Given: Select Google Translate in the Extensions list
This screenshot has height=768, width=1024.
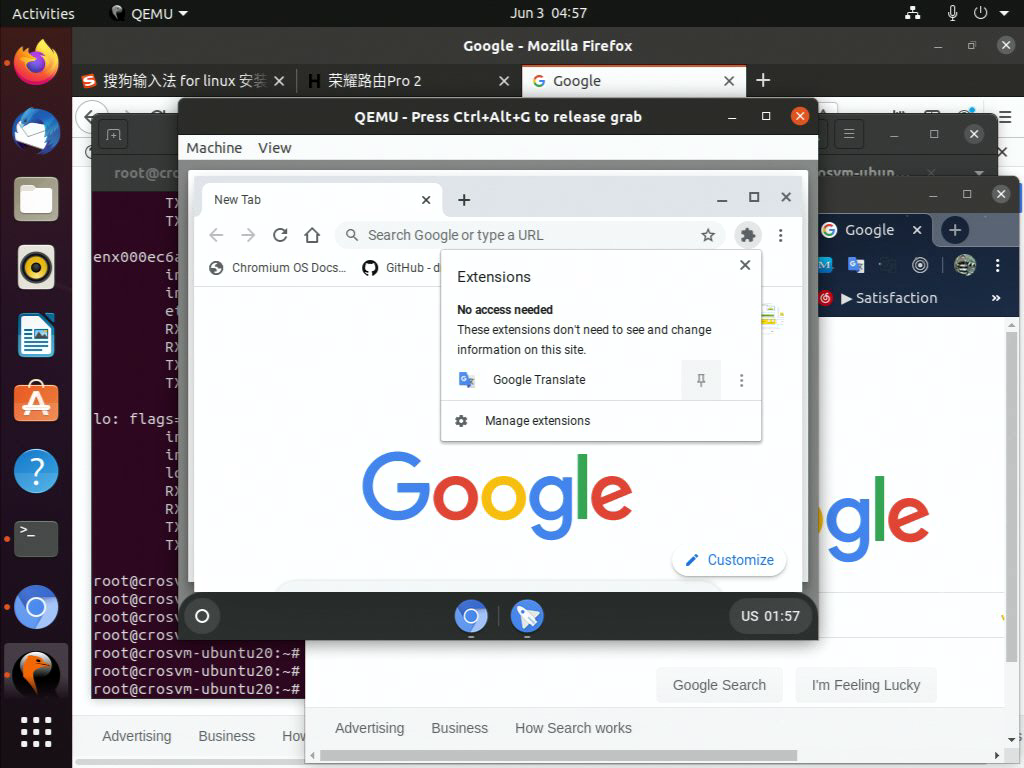Looking at the screenshot, I should point(539,380).
